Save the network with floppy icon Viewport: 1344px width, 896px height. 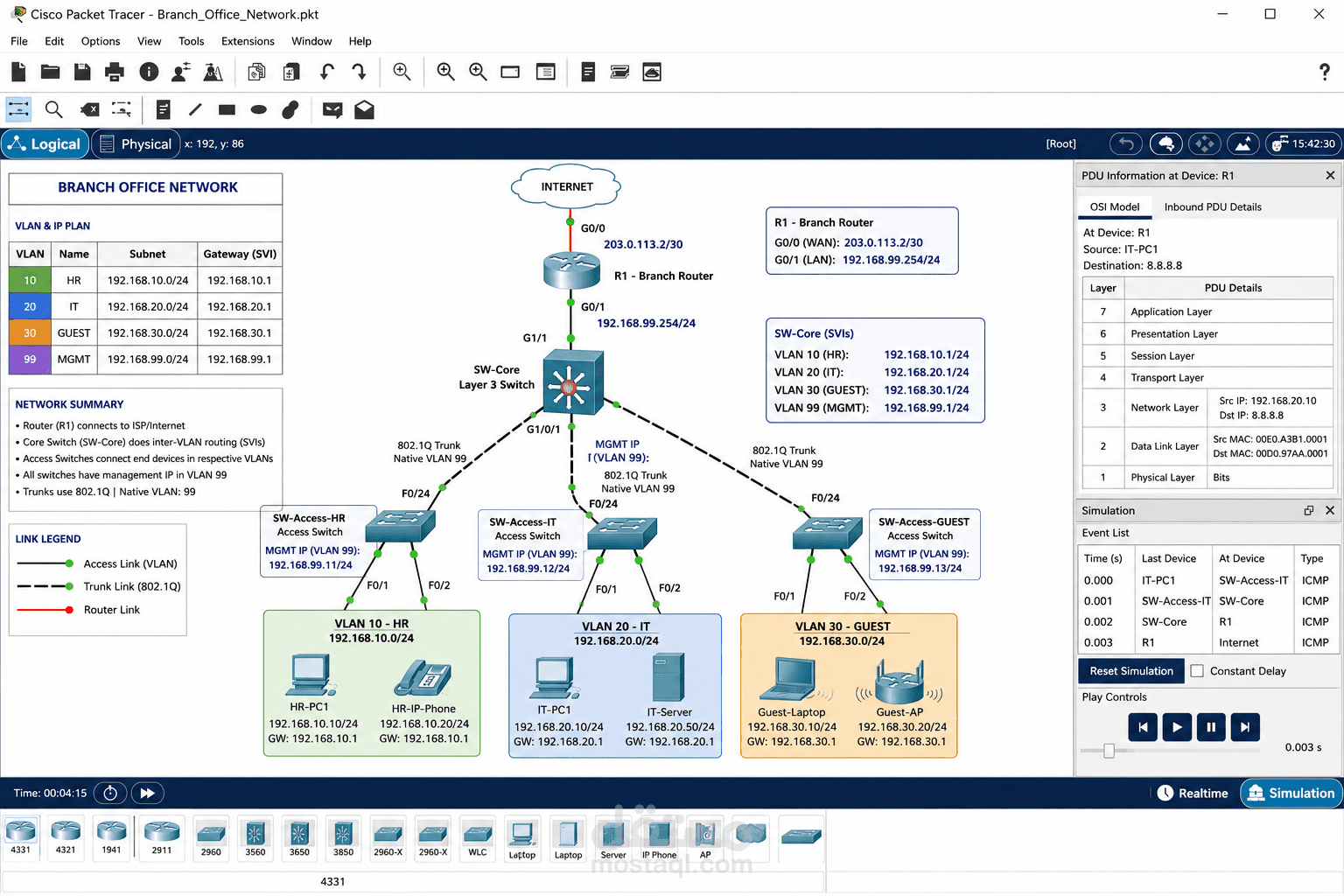pyautogui.click(x=82, y=72)
